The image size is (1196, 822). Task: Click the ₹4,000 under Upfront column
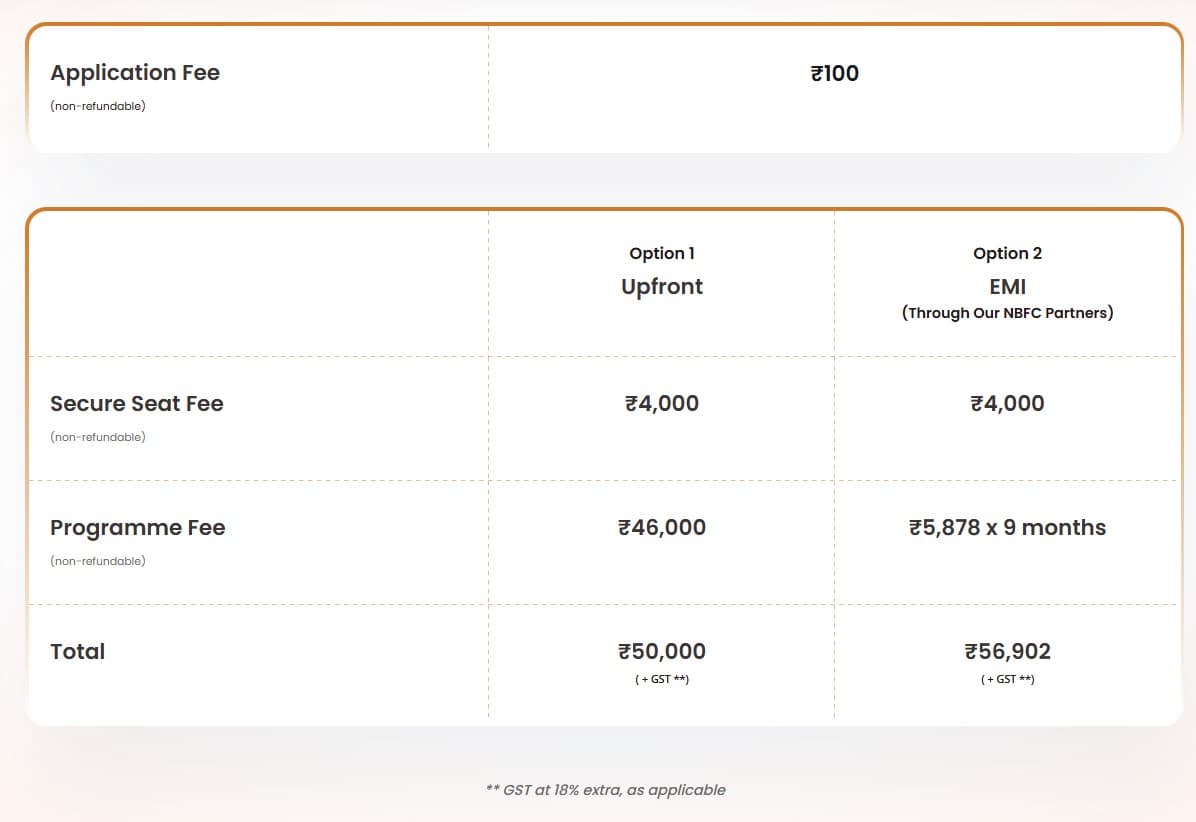pyautogui.click(x=662, y=404)
